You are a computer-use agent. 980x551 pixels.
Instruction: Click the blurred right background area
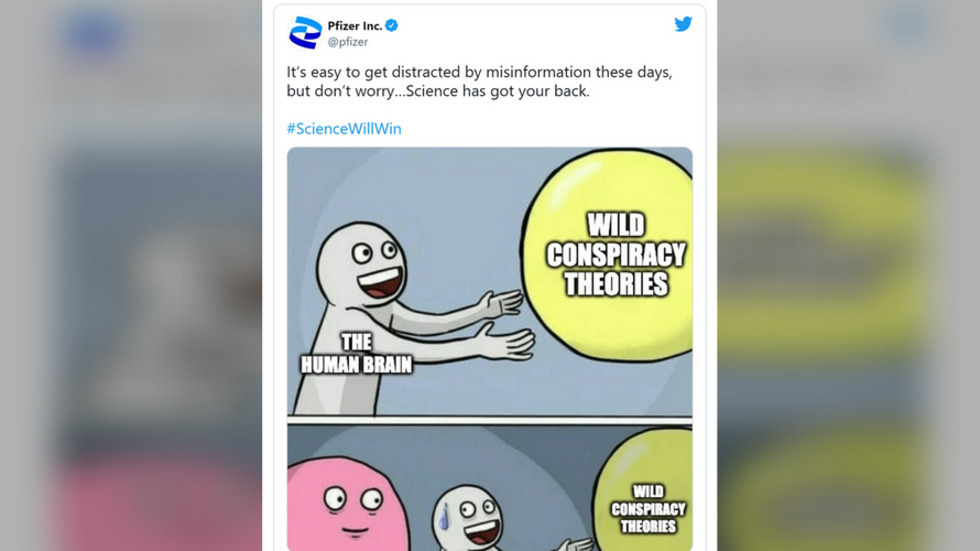point(848,276)
